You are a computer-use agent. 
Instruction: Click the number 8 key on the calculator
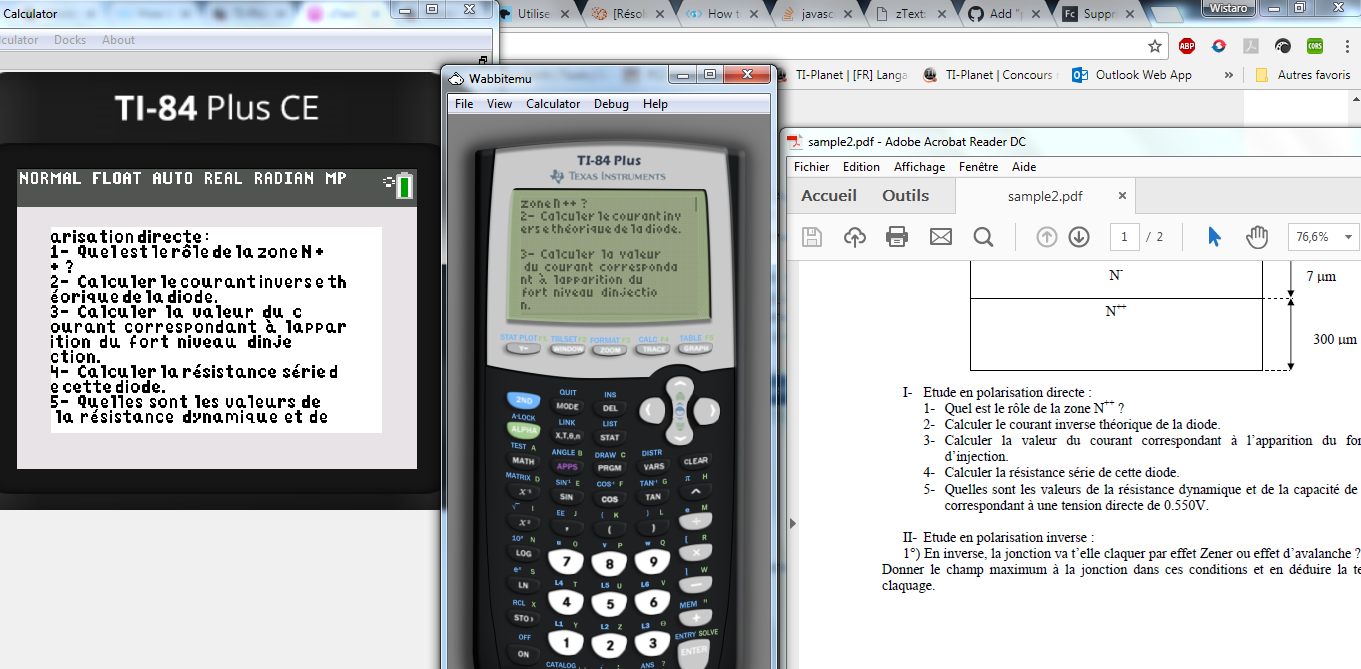point(610,565)
